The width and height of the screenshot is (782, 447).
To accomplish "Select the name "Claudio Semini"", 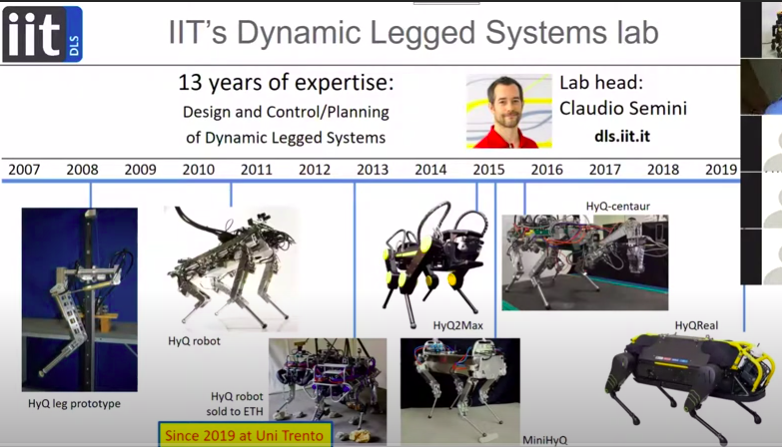I will click(623, 108).
